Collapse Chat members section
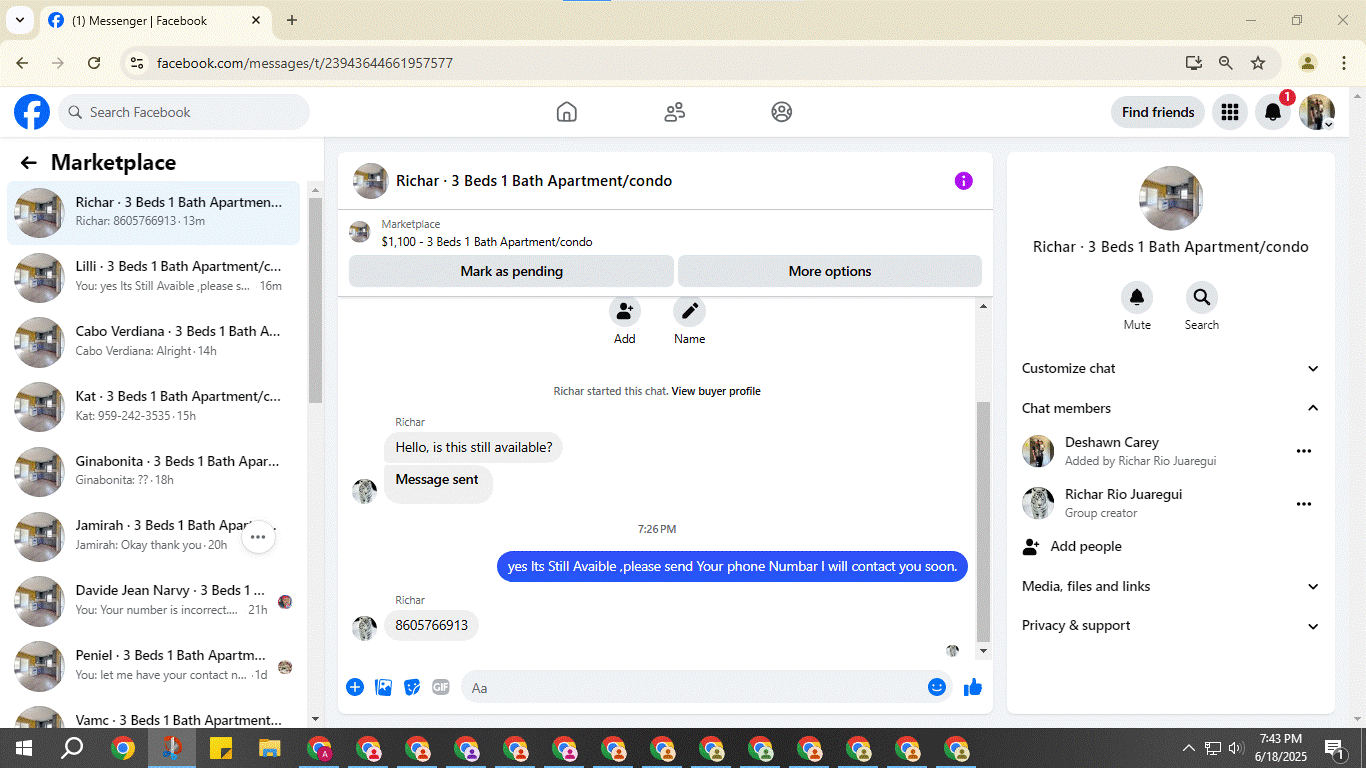This screenshot has height=768, width=1366. point(1171,408)
